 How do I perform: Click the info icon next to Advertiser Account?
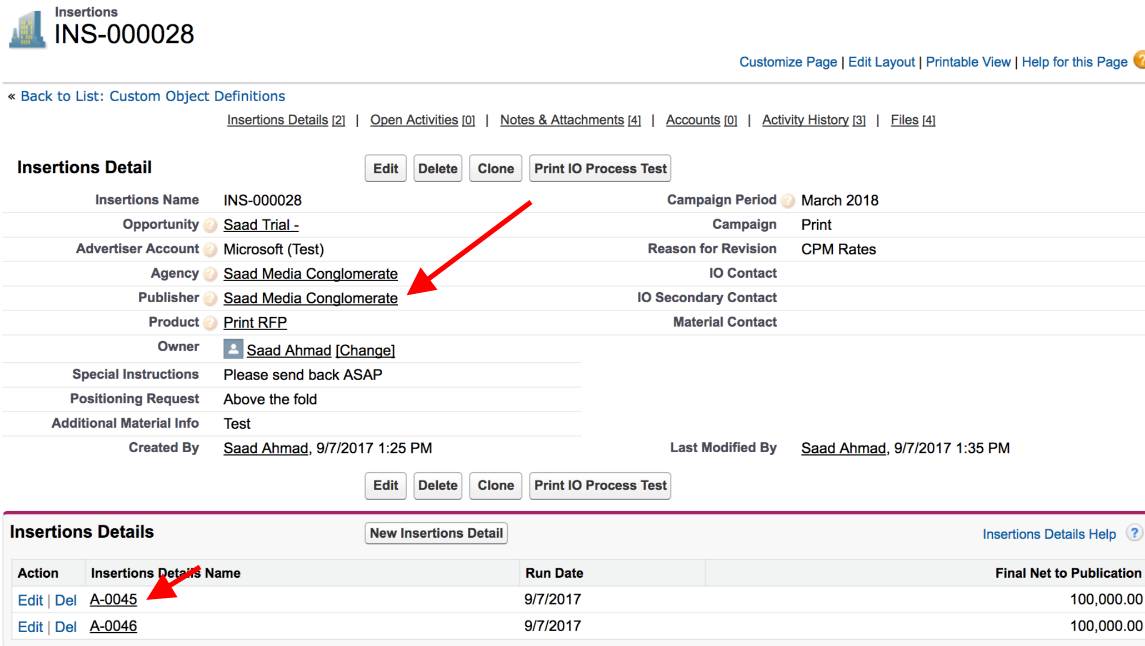point(210,249)
